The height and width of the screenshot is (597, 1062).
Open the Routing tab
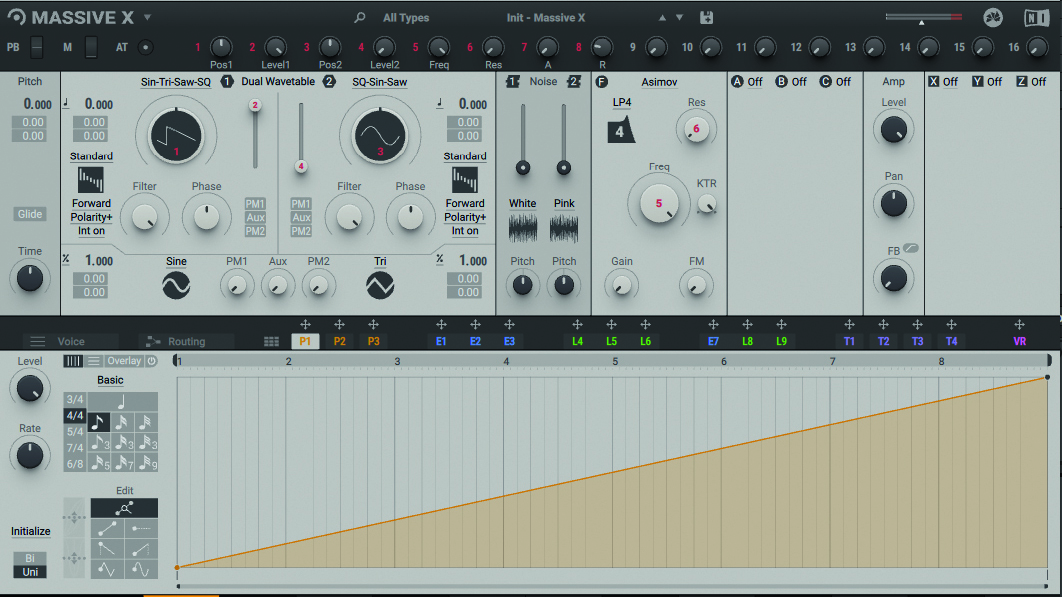point(186,341)
